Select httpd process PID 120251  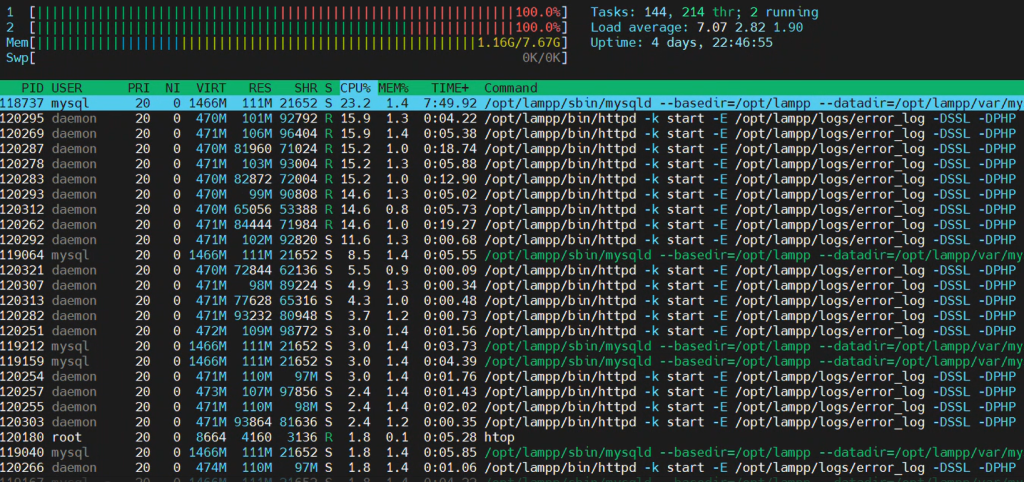(x=512, y=330)
